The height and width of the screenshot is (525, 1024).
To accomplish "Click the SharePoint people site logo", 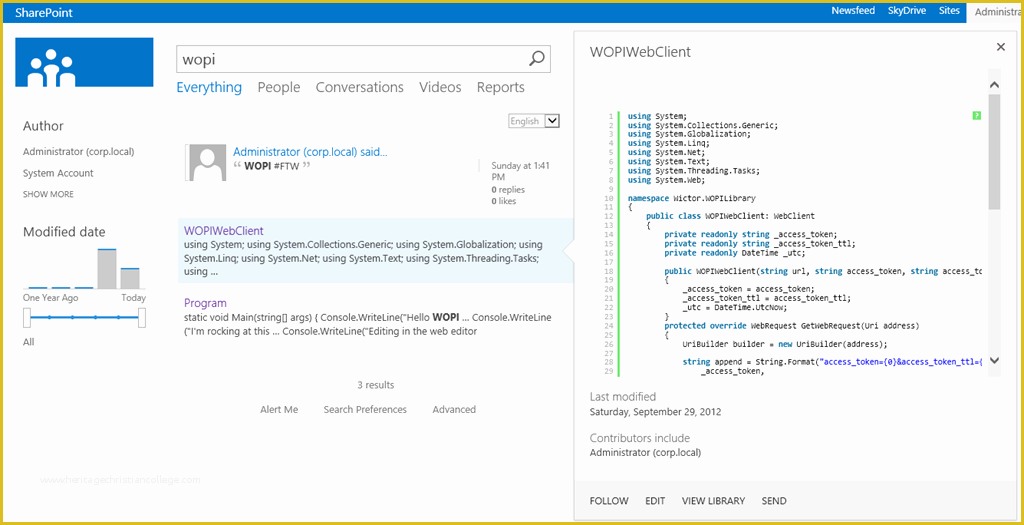I will [x=84, y=62].
